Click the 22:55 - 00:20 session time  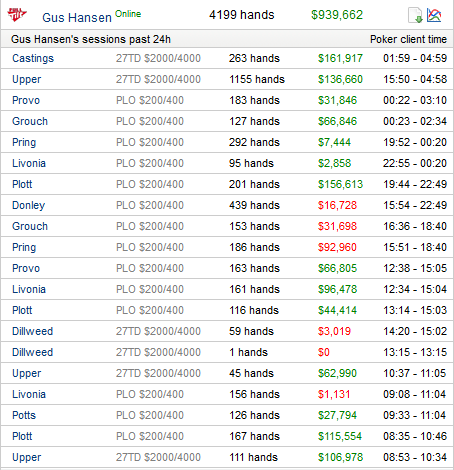pos(415,163)
